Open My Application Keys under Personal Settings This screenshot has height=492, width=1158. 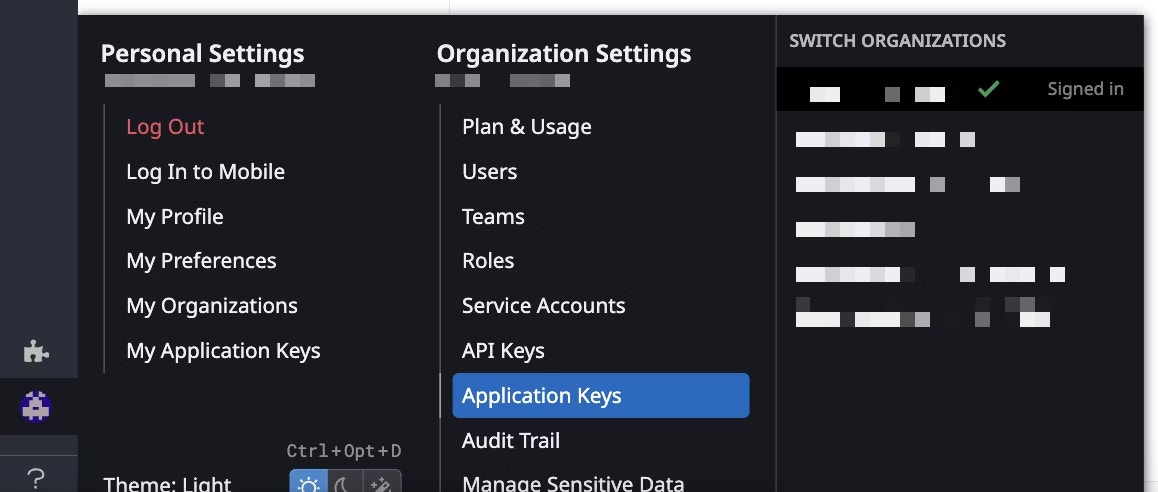223,351
